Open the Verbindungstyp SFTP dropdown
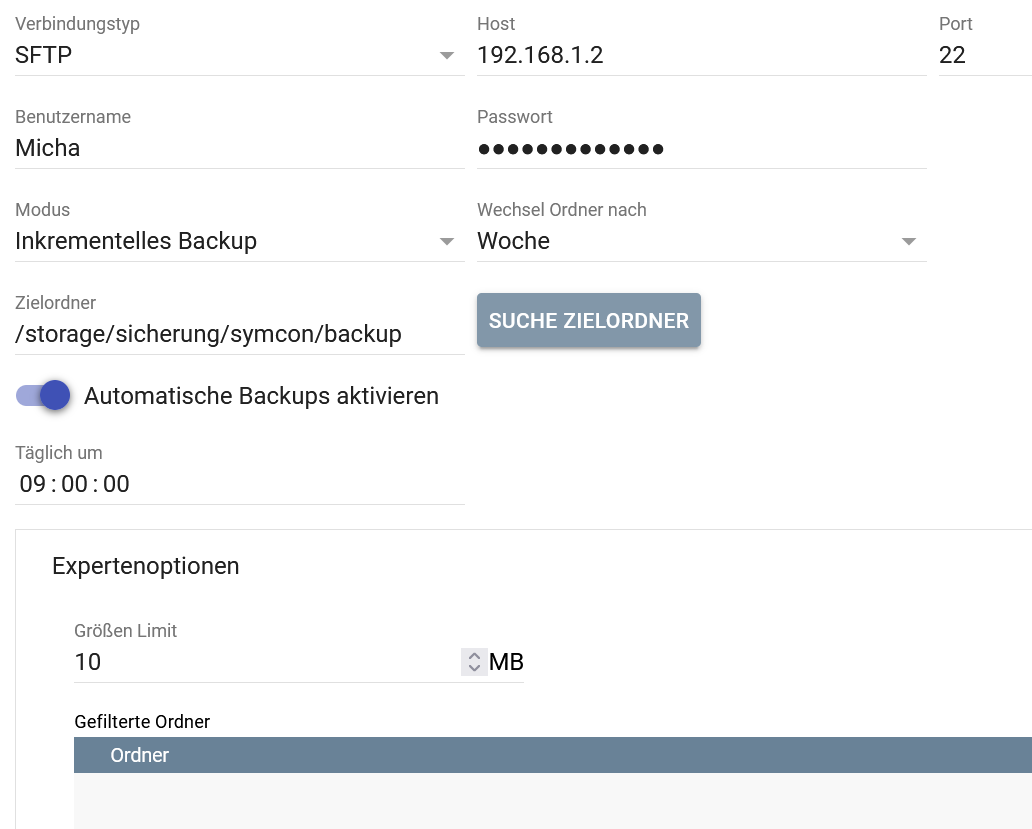1032x829 pixels. point(238,55)
